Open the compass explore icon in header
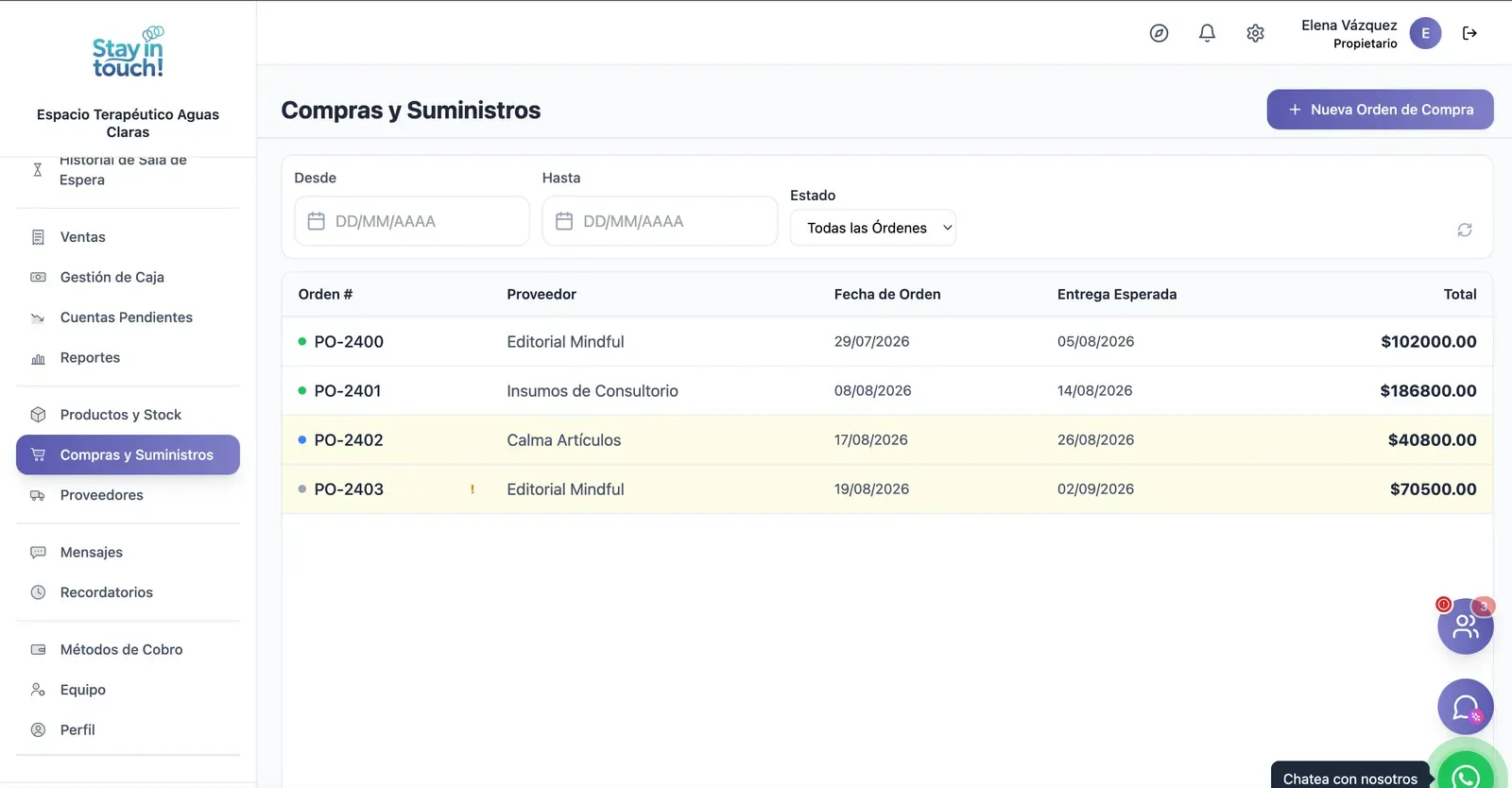 tap(1159, 33)
